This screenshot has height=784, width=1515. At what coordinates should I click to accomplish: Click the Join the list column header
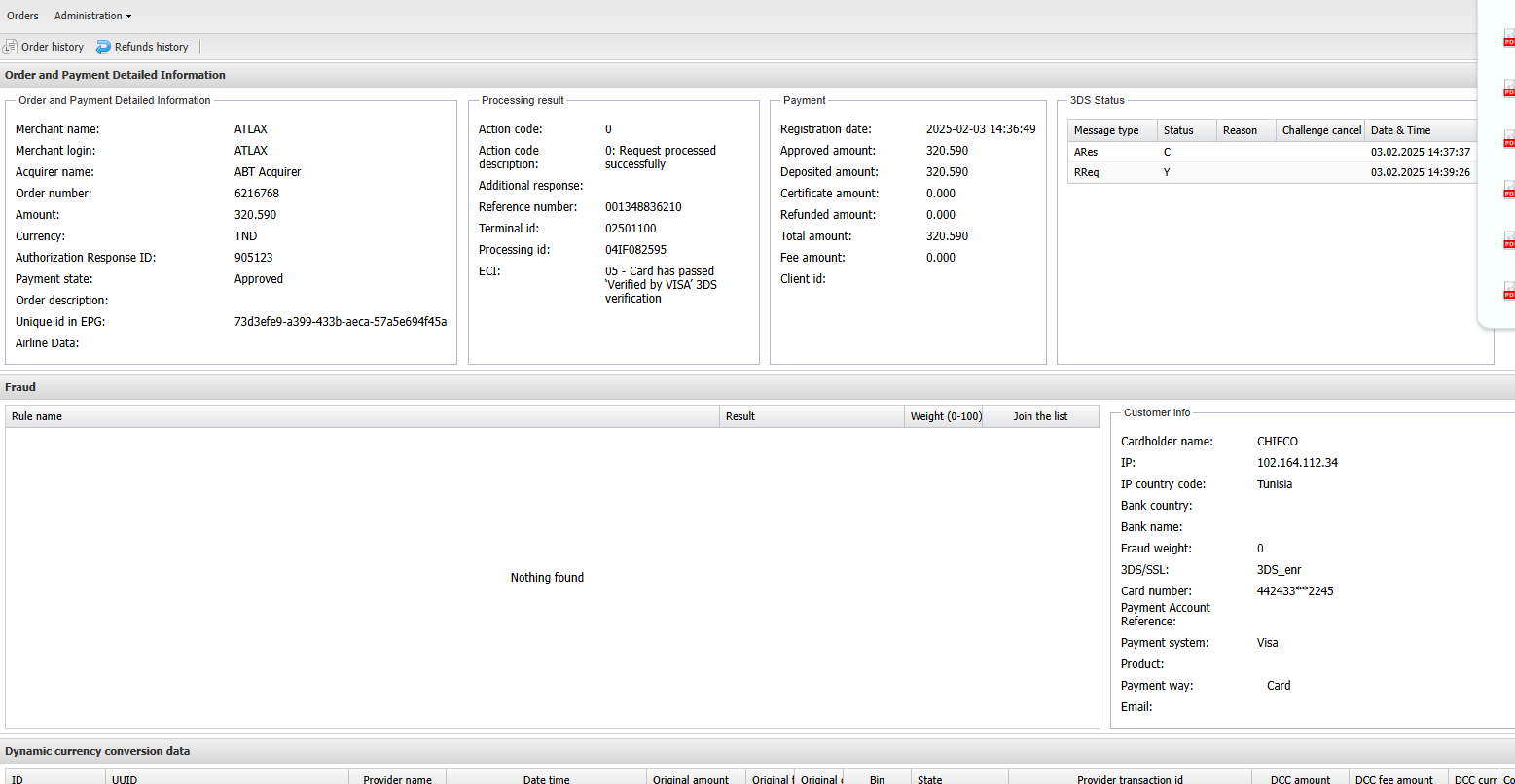[x=1039, y=416]
